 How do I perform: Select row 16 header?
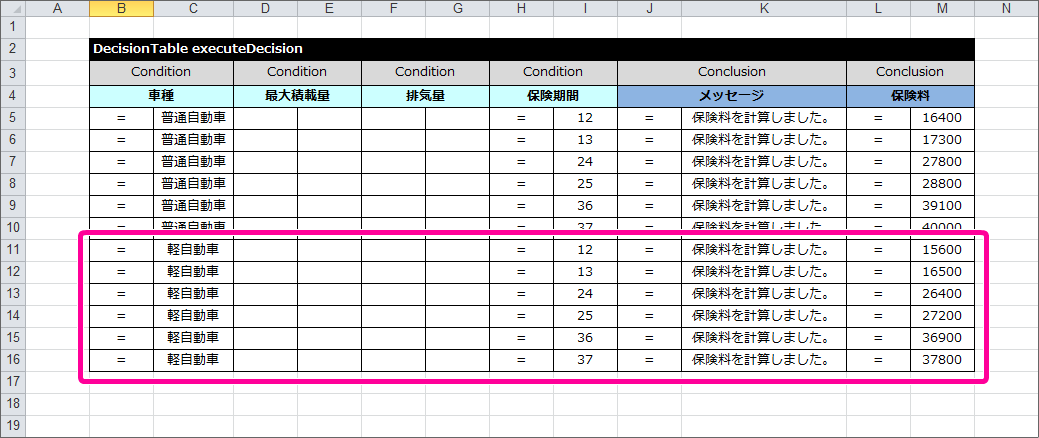[12, 360]
